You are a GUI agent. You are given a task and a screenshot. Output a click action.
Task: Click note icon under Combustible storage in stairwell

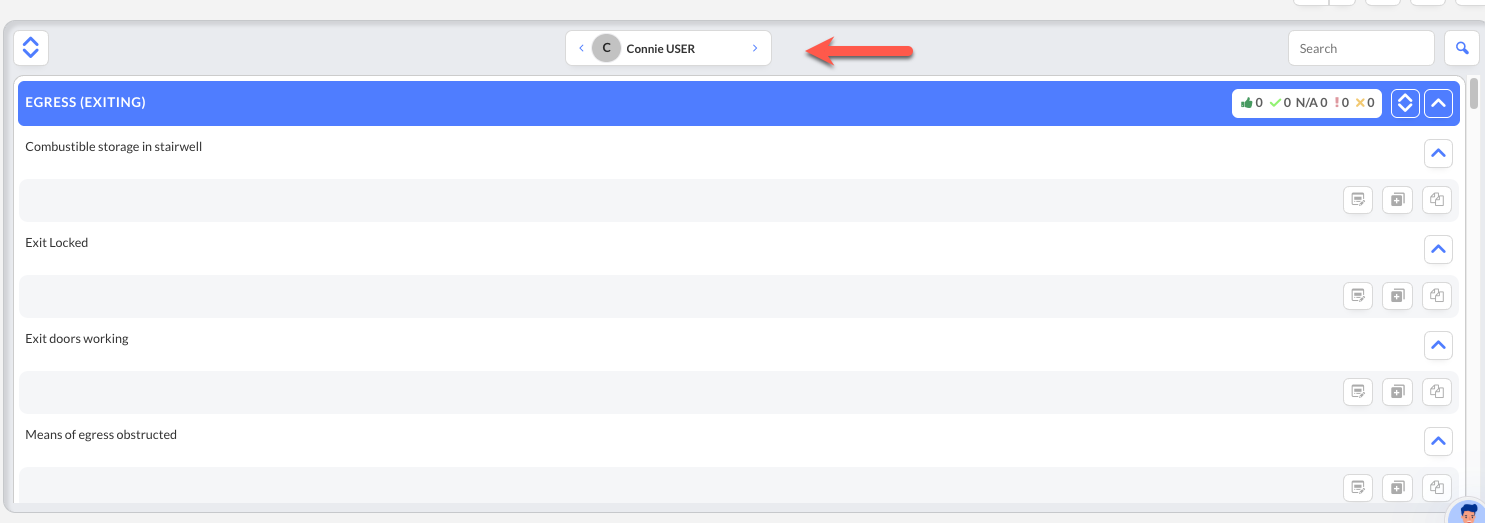point(1358,200)
